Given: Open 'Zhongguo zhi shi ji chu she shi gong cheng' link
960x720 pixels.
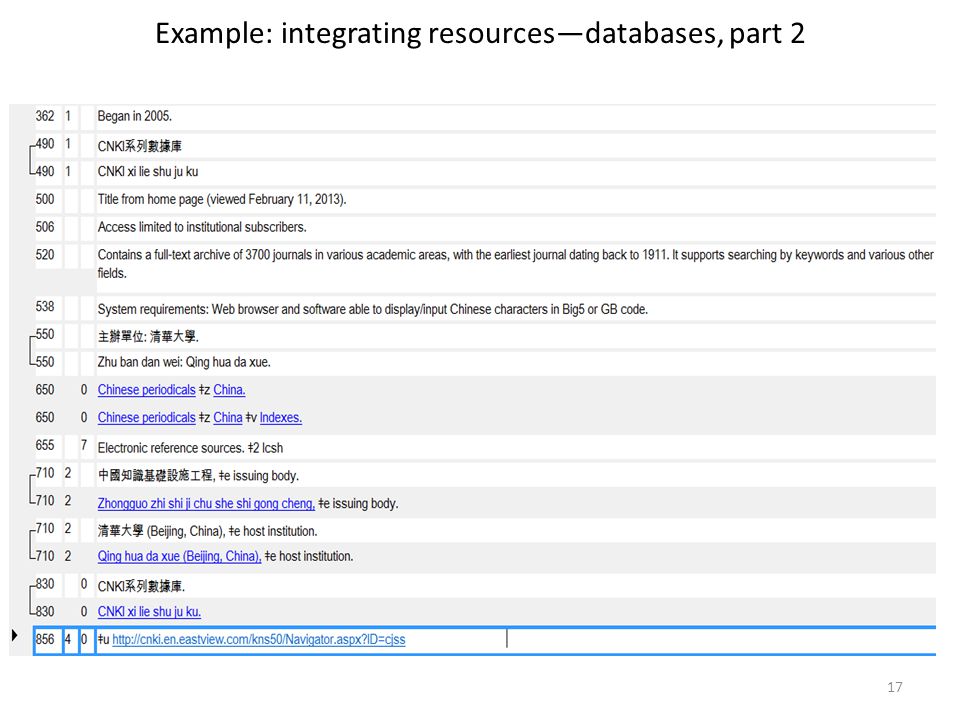Looking at the screenshot, I should pyautogui.click(x=206, y=503).
